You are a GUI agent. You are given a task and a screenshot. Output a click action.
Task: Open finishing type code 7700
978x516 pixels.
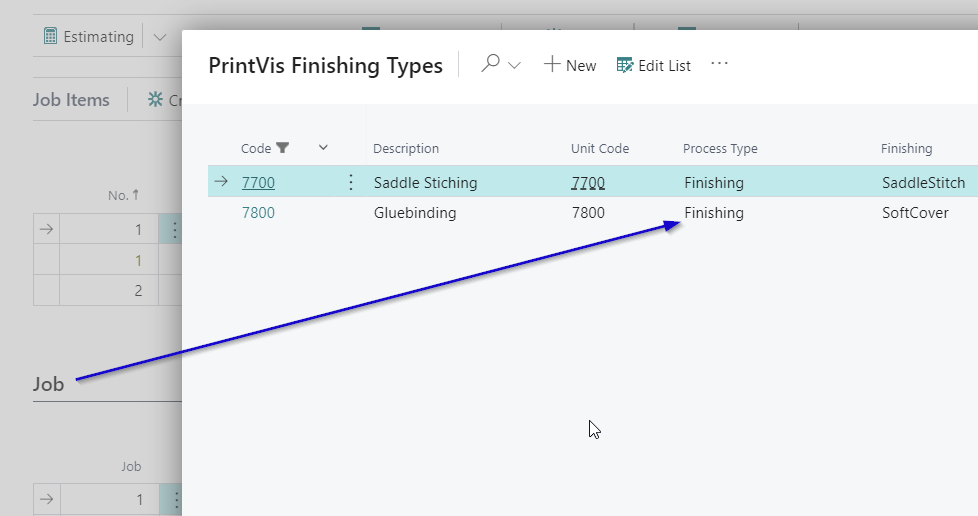coord(258,182)
